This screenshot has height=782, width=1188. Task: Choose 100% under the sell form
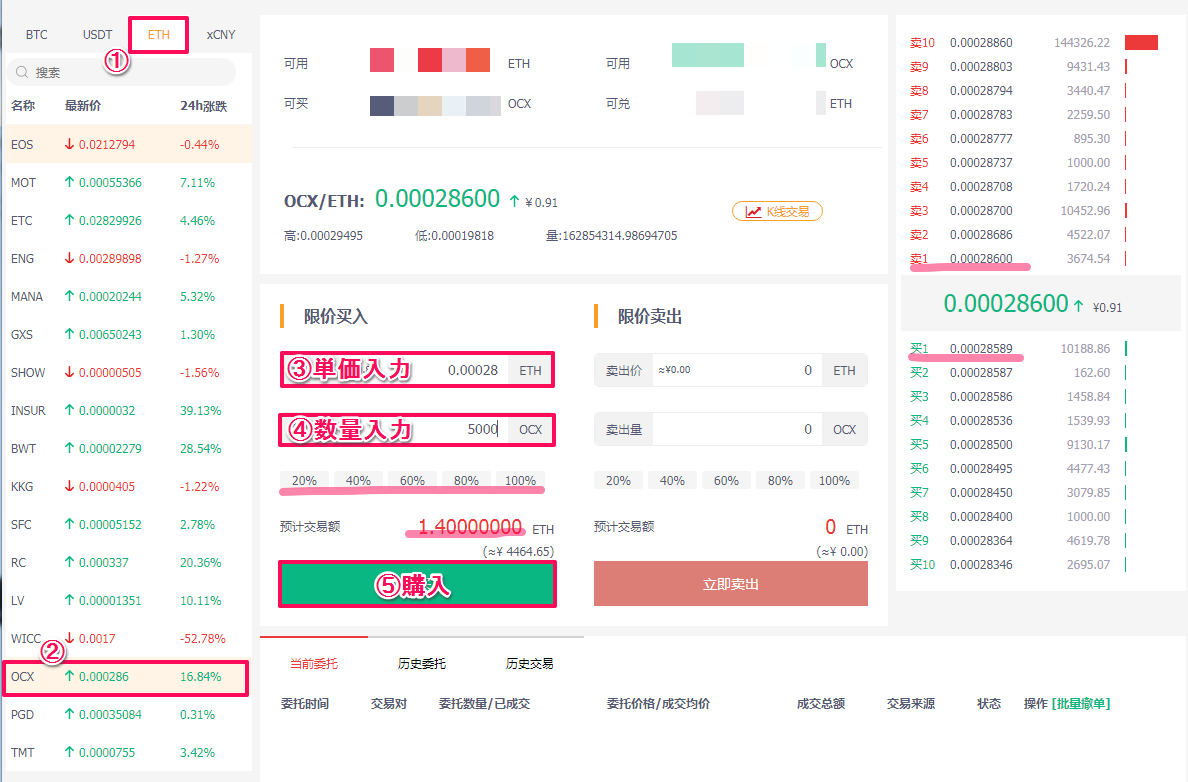pyautogui.click(x=834, y=481)
